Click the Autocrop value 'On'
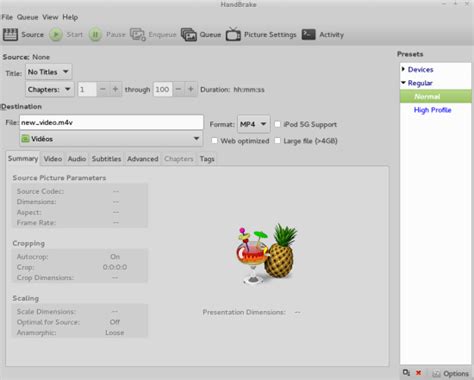This screenshot has width=474, height=380. pos(115,257)
